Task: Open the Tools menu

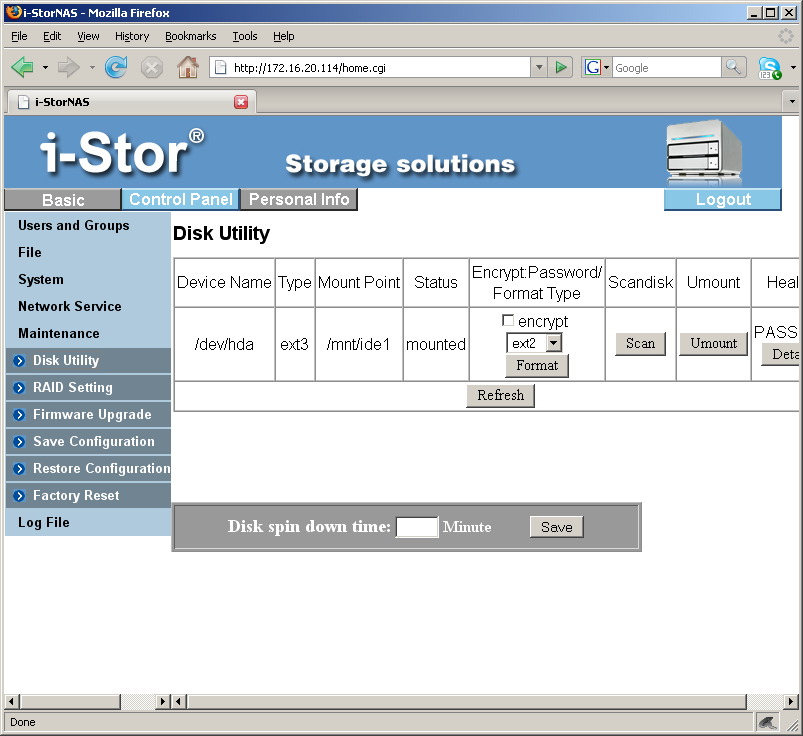Action: pyautogui.click(x=245, y=36)
